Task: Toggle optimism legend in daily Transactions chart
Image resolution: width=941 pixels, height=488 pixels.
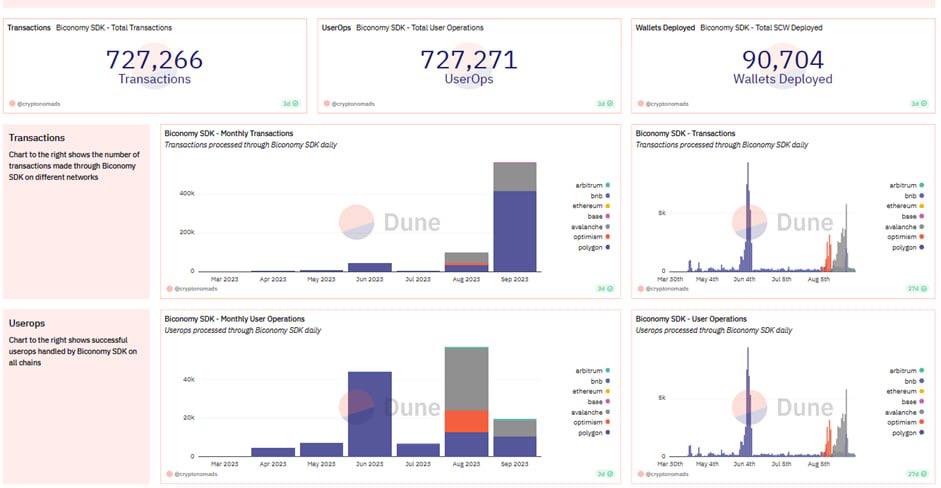Action: (x=906, y=237)
